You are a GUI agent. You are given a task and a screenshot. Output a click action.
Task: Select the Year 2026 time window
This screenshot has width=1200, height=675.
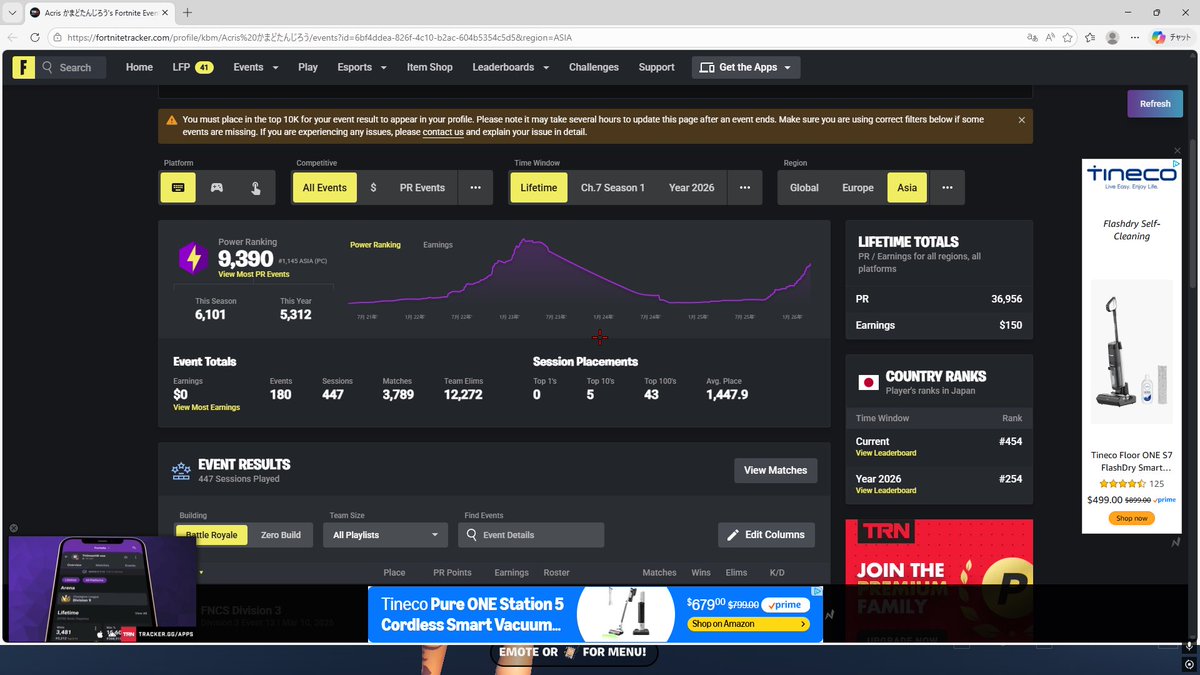691,187
